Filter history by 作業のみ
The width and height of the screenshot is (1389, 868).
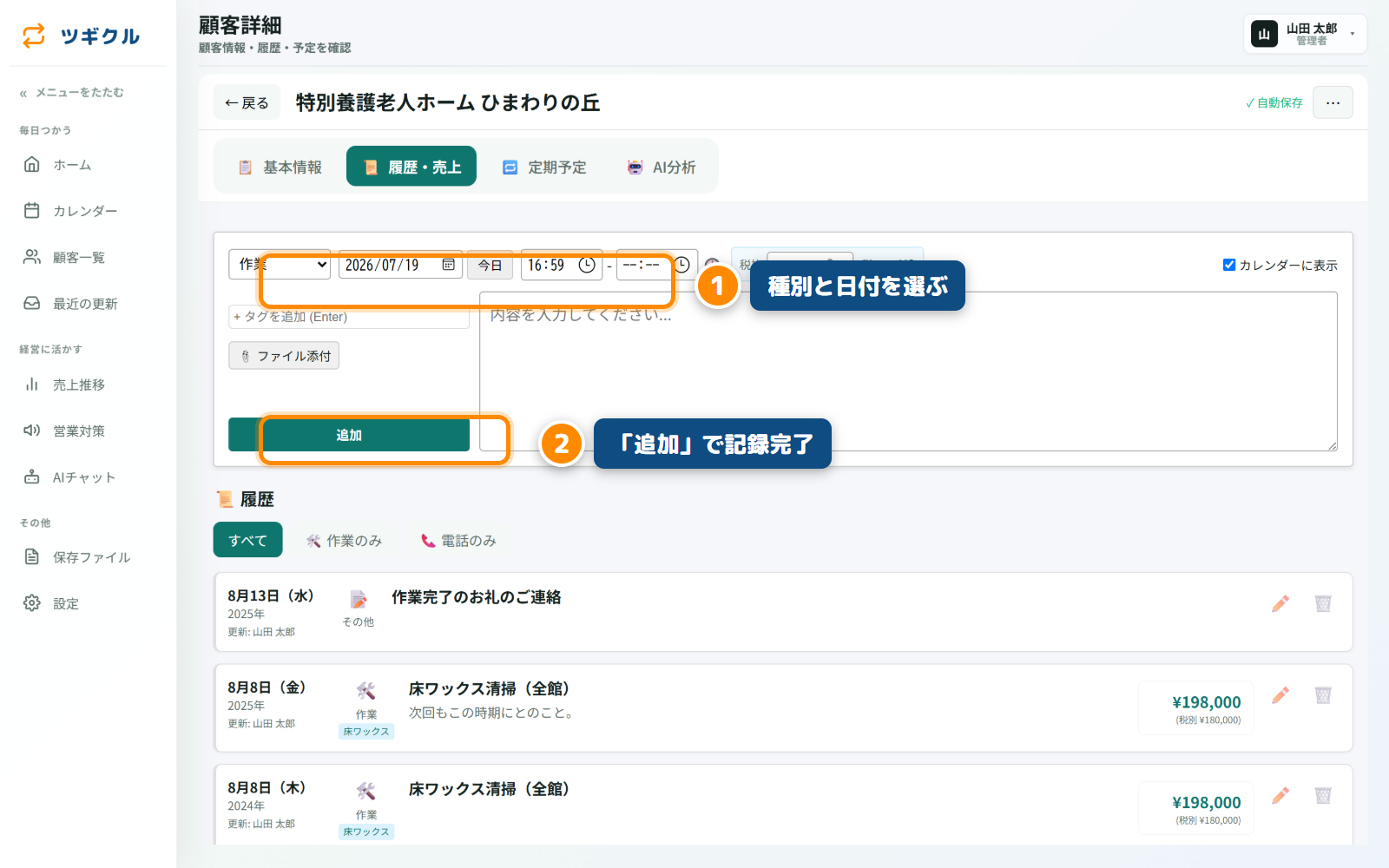344,540
